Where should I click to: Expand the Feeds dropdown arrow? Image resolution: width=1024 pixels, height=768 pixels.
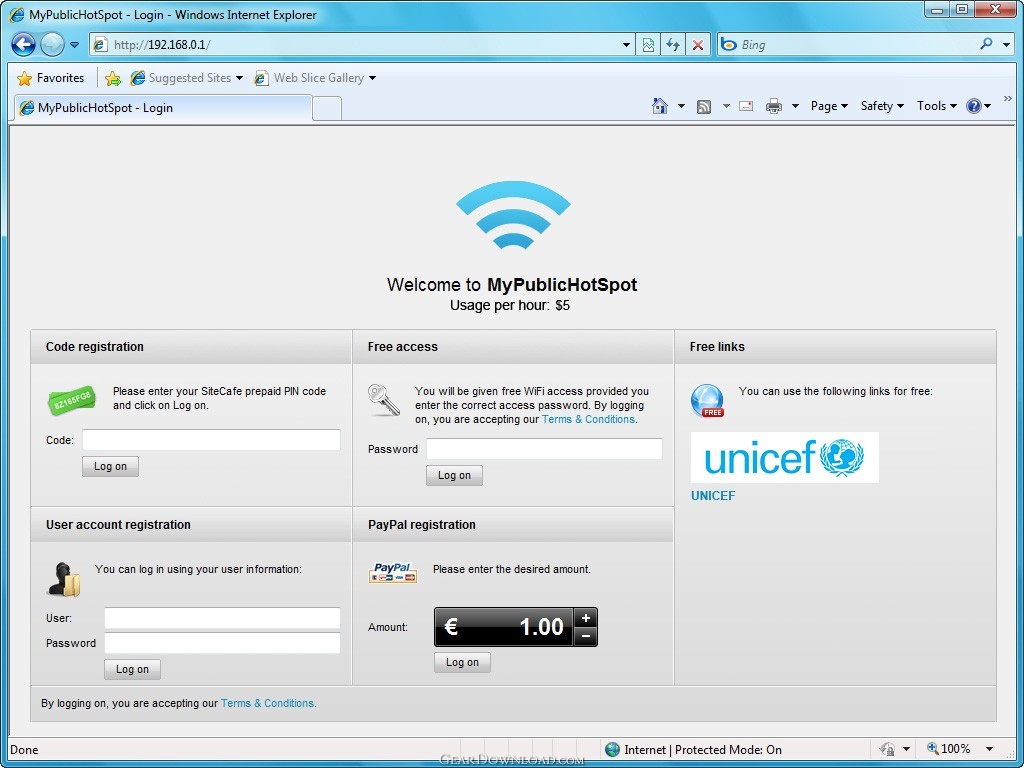click(726, 106)
